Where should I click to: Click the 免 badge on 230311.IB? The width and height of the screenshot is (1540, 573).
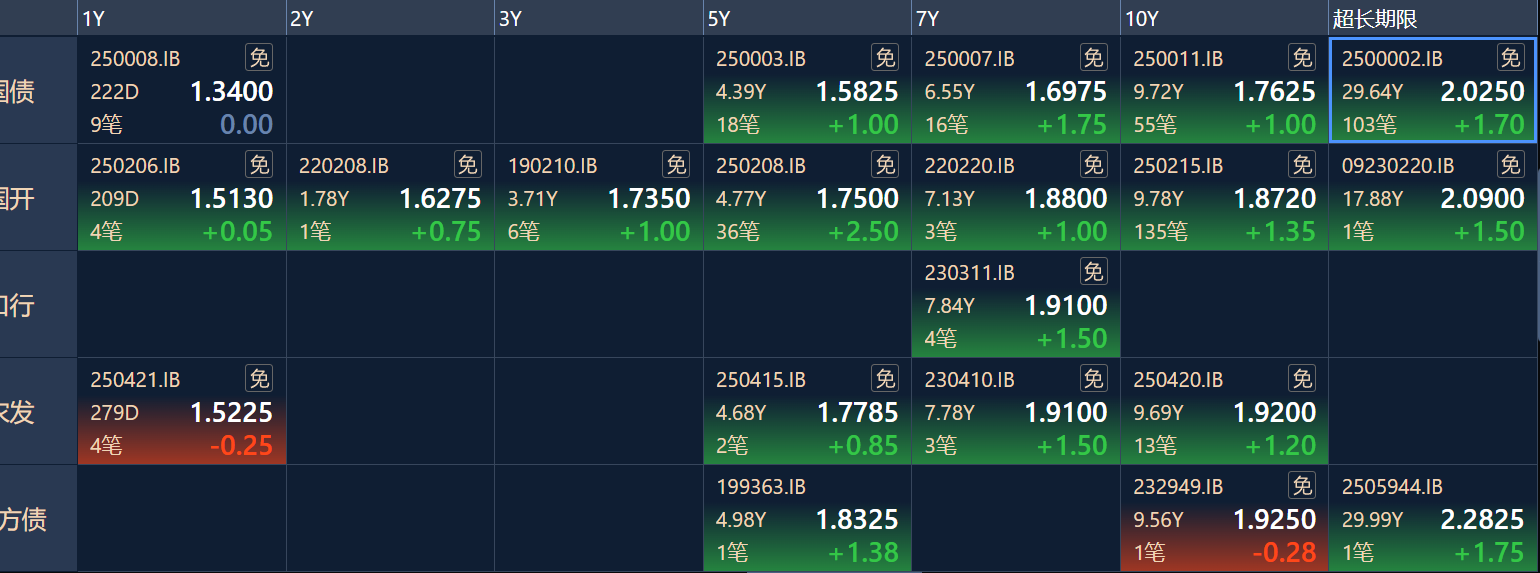coord(1094,272)
